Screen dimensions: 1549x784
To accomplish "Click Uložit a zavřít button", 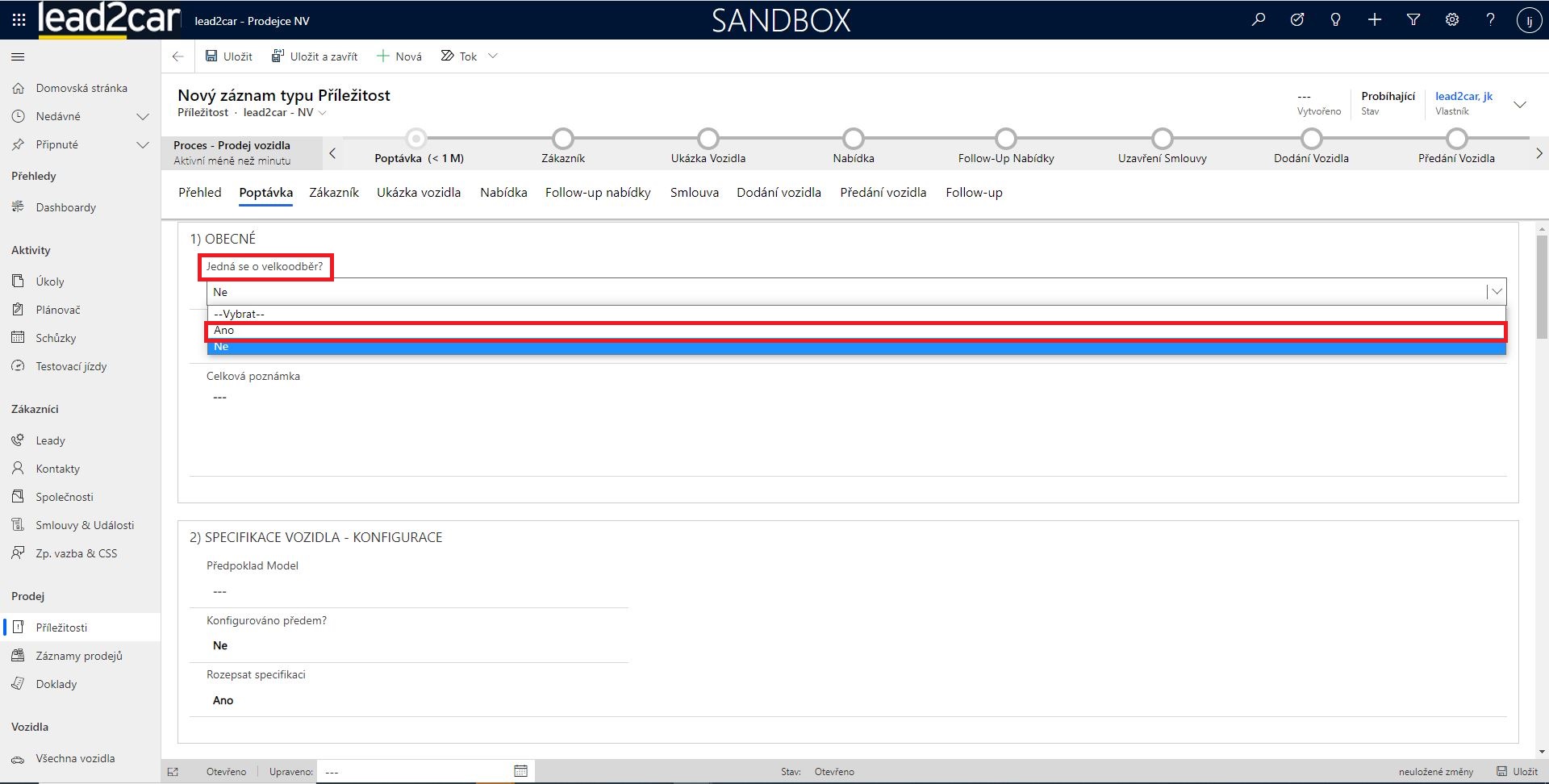I will tap(315, 56).
